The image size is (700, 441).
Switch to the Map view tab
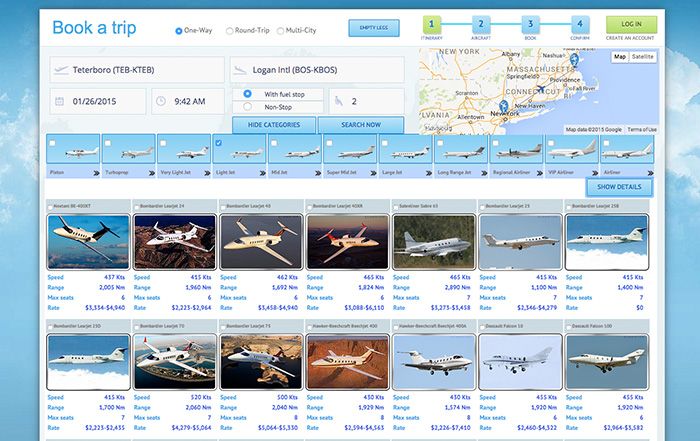620,57
